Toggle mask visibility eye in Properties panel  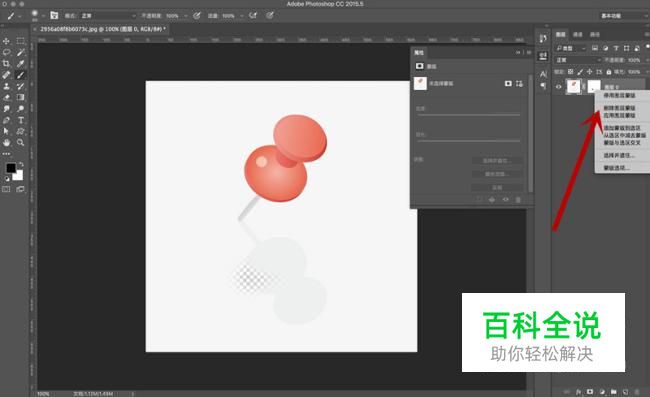coord(505,200)
